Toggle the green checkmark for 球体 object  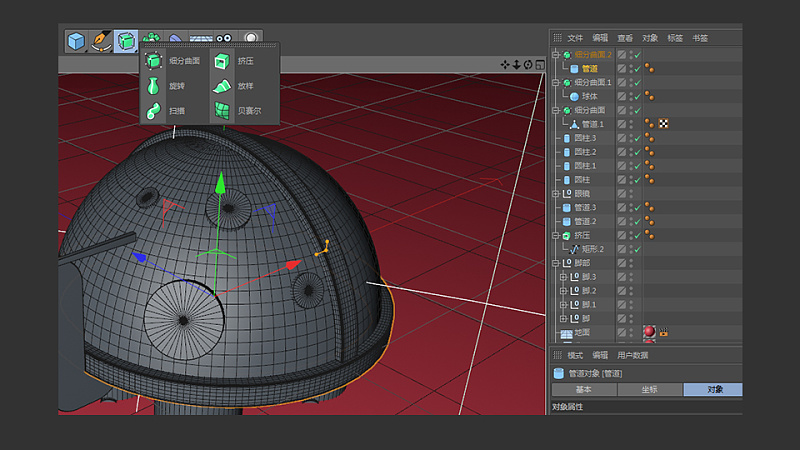[x=637, y=96]
